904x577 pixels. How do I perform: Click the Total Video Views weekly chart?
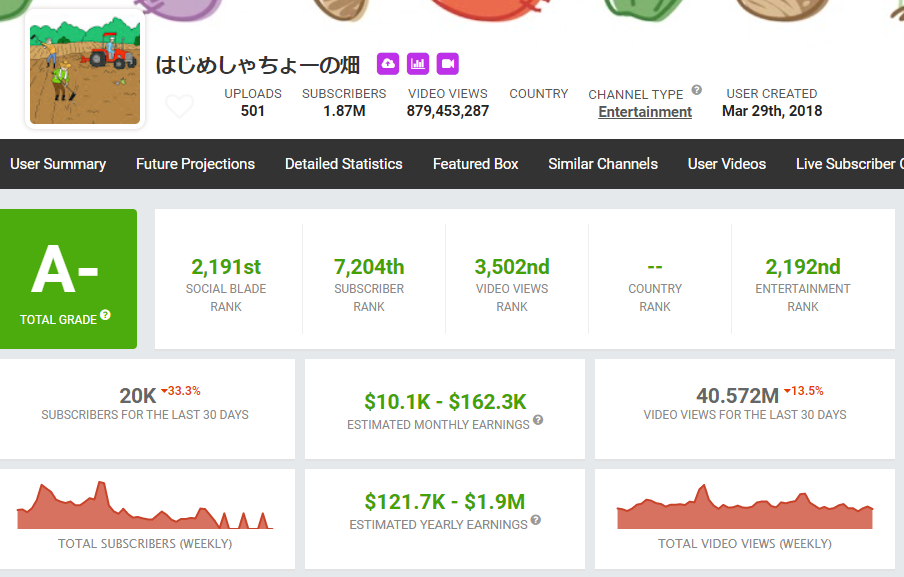pos(745,510)
